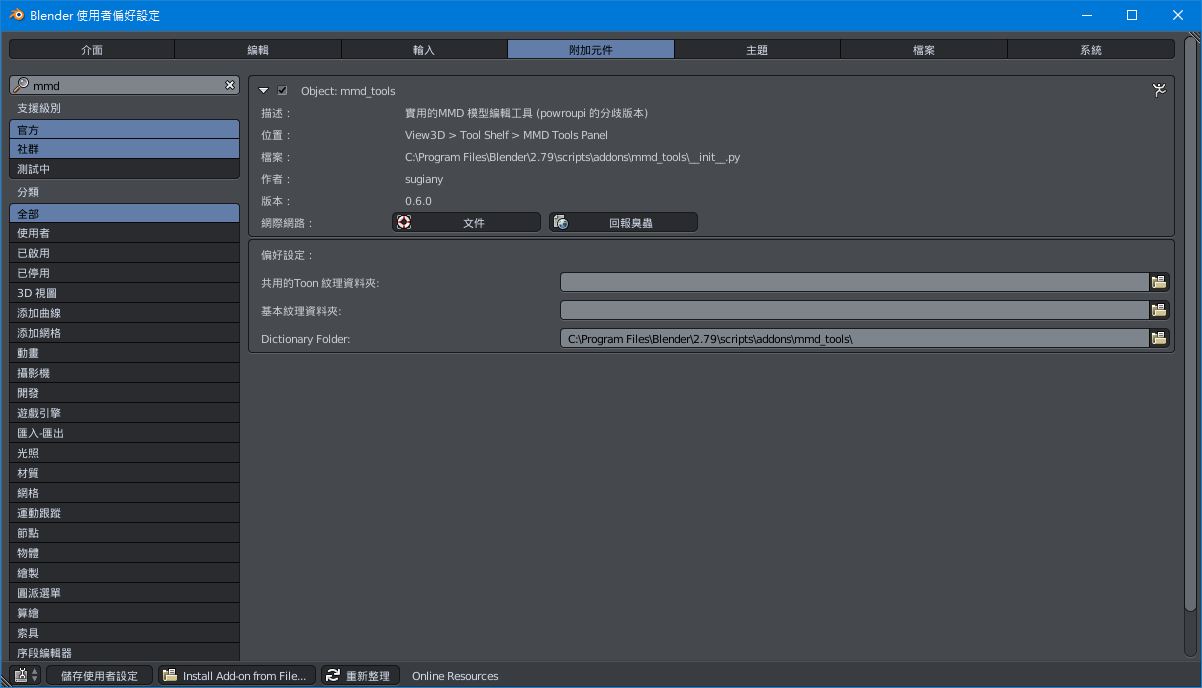Disable the mmd_tools add-on checkbox

click(282, 89)
